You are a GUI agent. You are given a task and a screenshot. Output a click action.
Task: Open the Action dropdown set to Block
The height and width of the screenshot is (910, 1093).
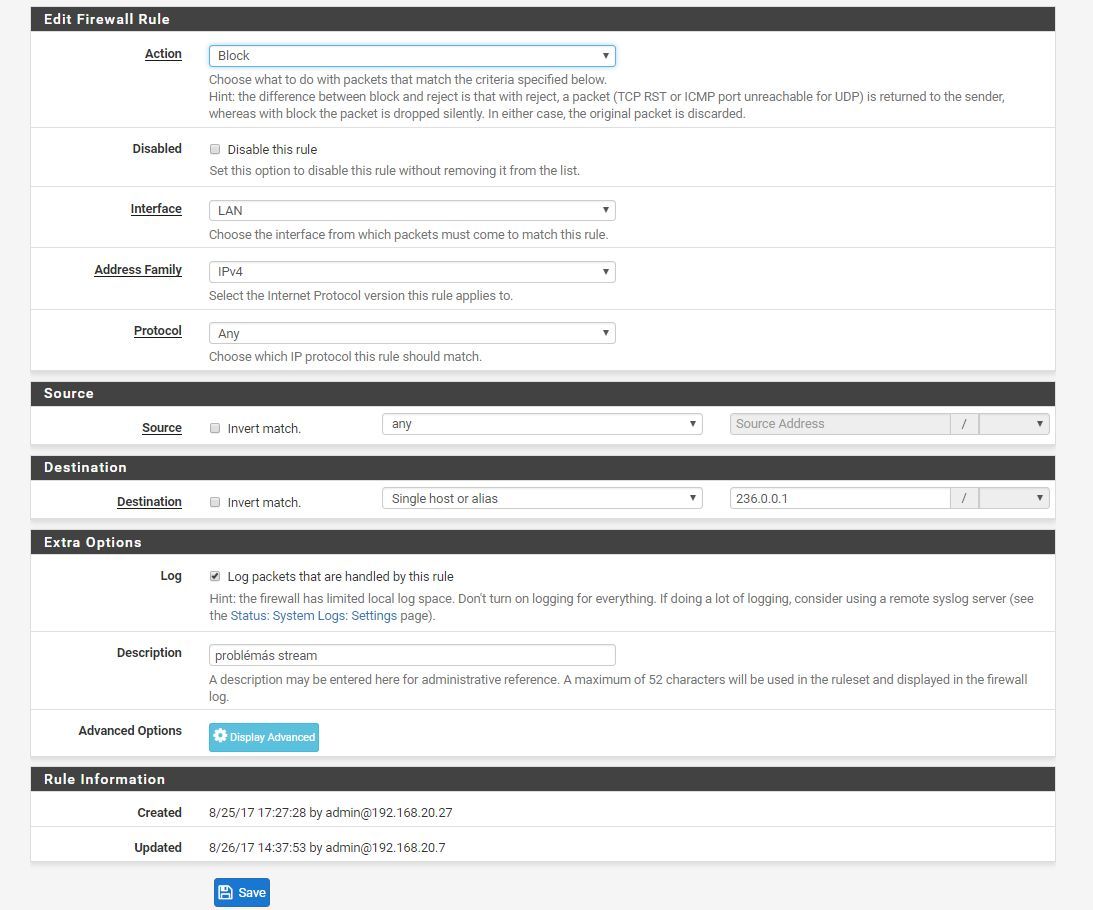click(x=412, y=56)
